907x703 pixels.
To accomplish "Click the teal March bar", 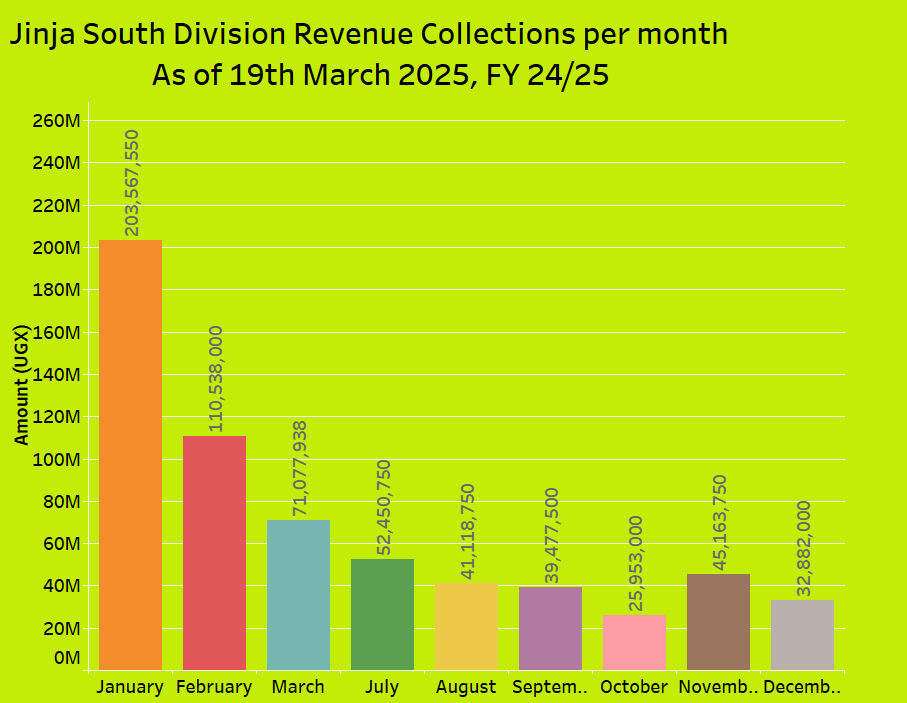I will (x=298, y=594).
